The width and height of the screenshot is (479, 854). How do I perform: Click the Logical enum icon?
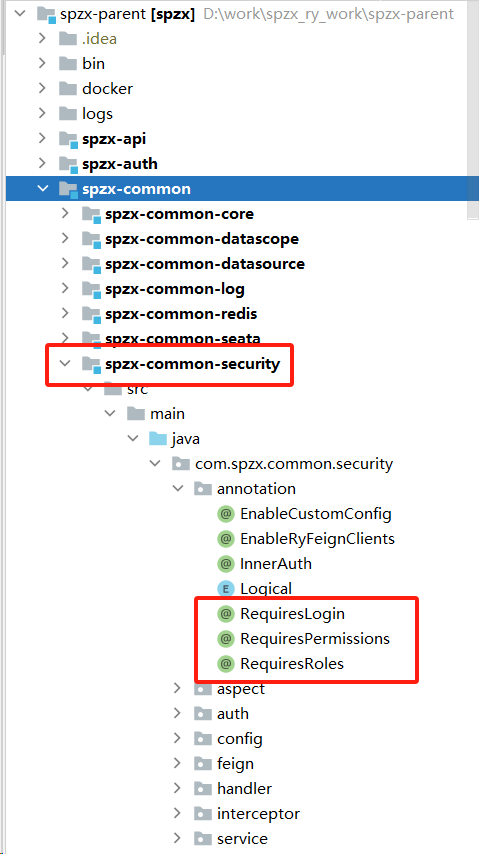coord(225,589)
